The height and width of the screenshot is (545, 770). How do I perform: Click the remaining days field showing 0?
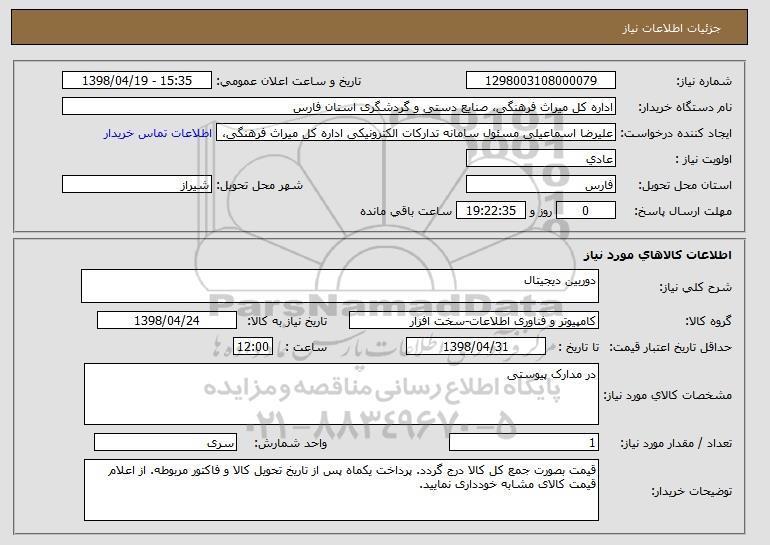(585, 211)
